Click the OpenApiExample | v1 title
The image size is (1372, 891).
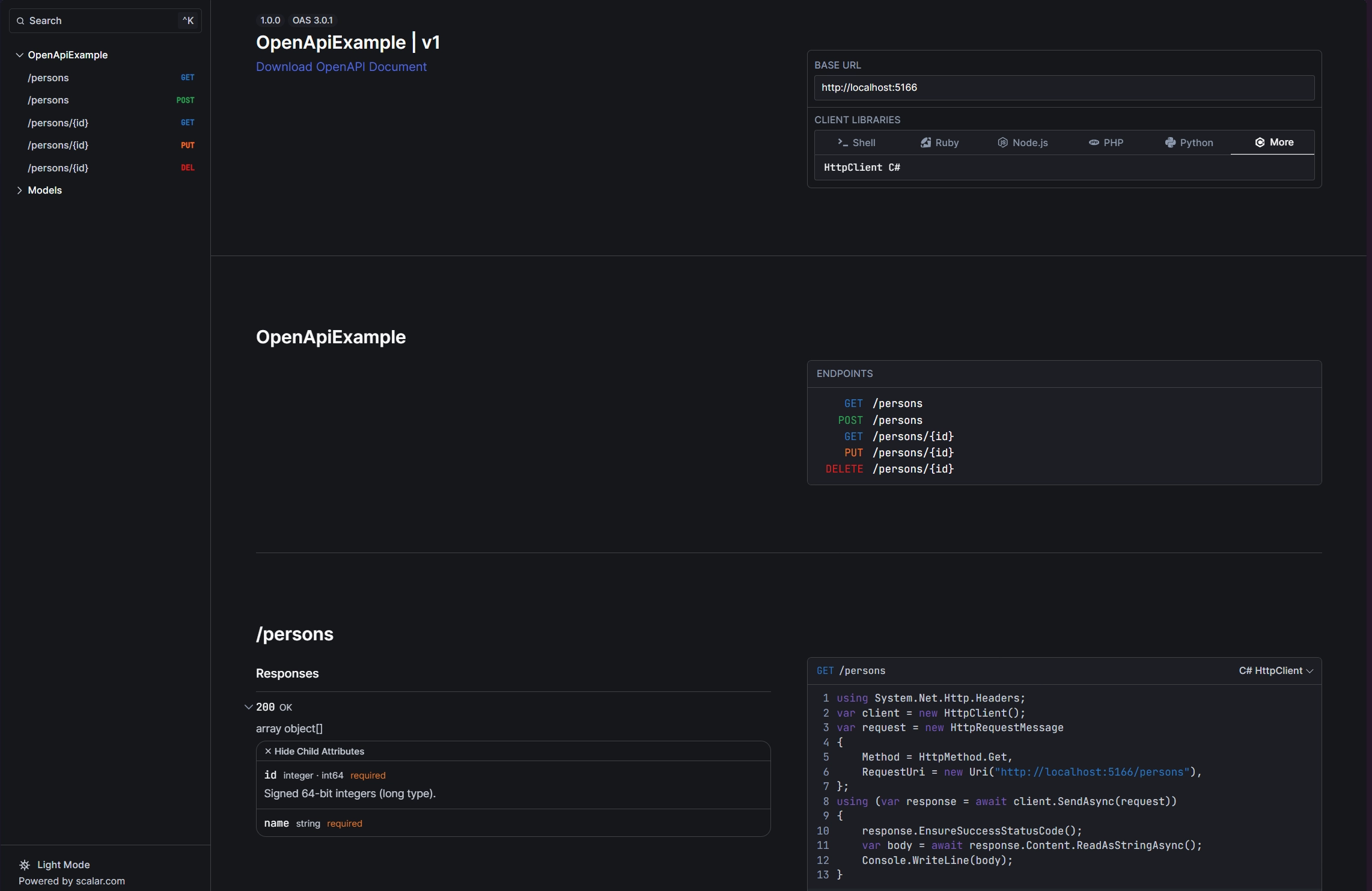pos(348,43)
